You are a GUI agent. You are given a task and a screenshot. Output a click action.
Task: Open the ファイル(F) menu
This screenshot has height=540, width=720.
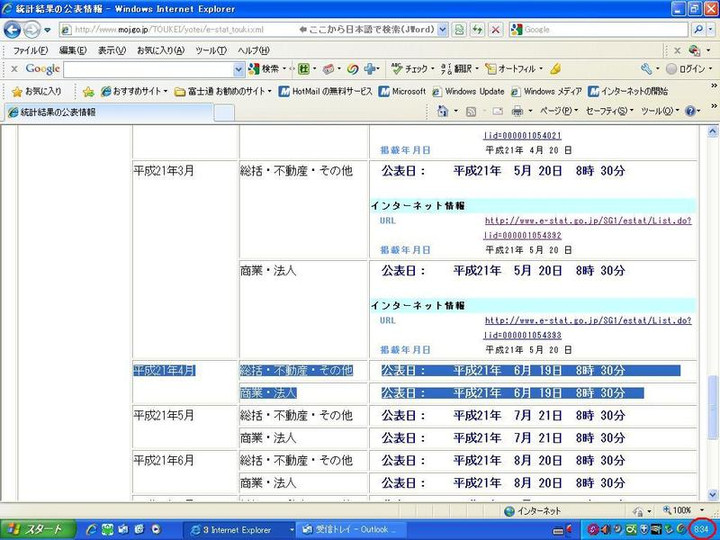pyautogui.click(x=31, y=50)
